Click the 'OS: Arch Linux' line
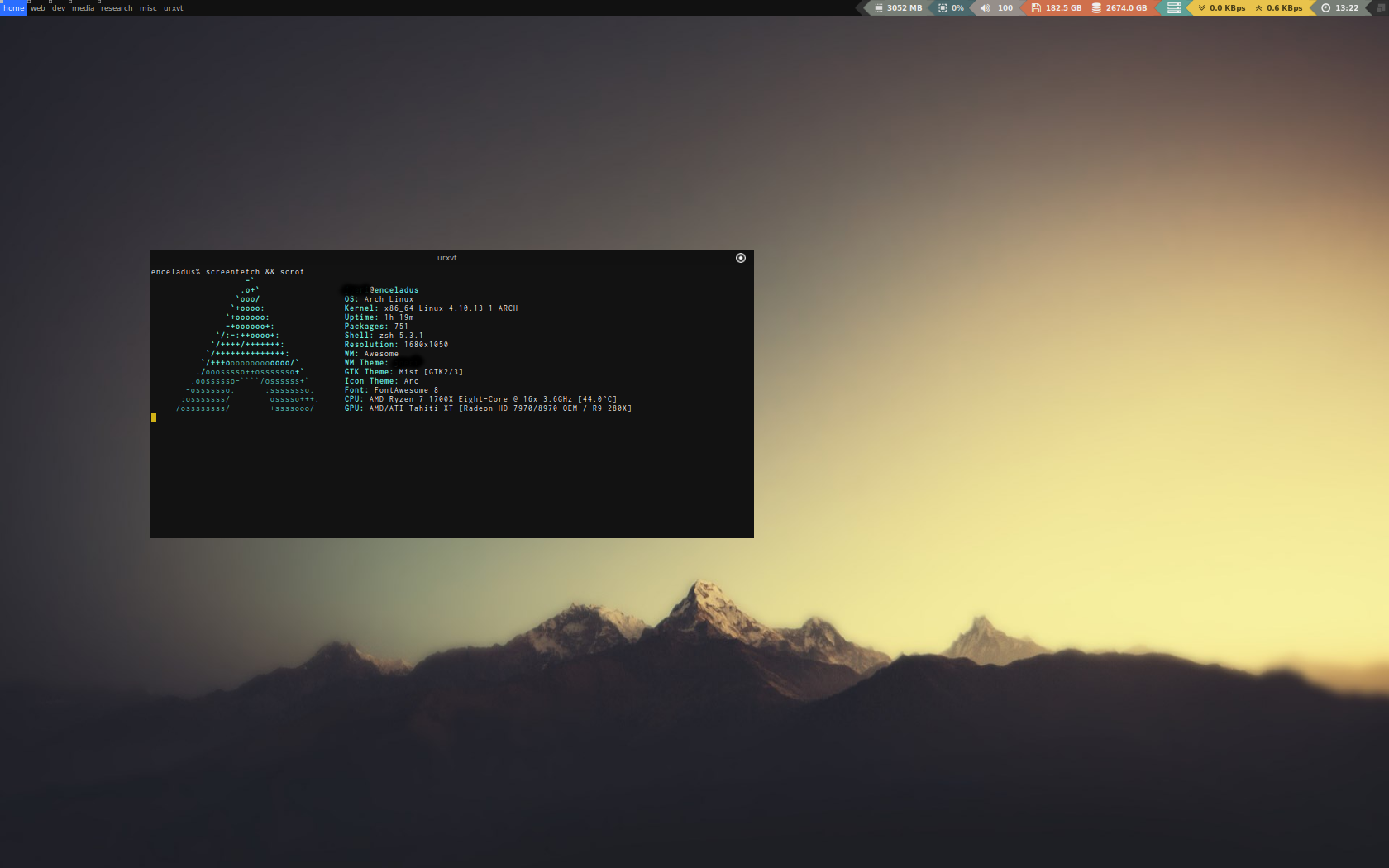1389x868 pixels. (x=379, y=299)
